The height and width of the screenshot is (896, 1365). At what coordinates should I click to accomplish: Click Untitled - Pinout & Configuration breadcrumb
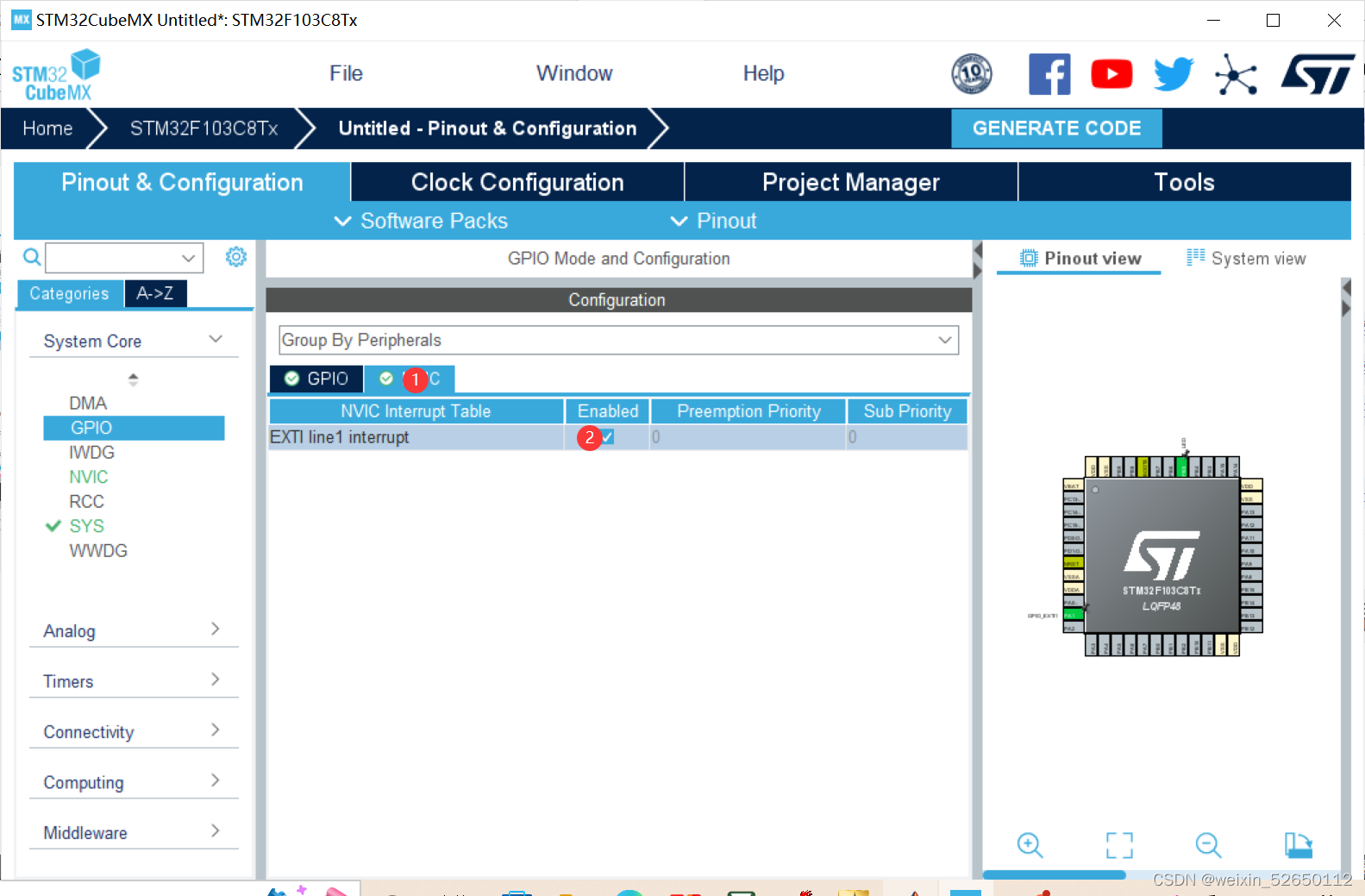[x=487, y=128]
